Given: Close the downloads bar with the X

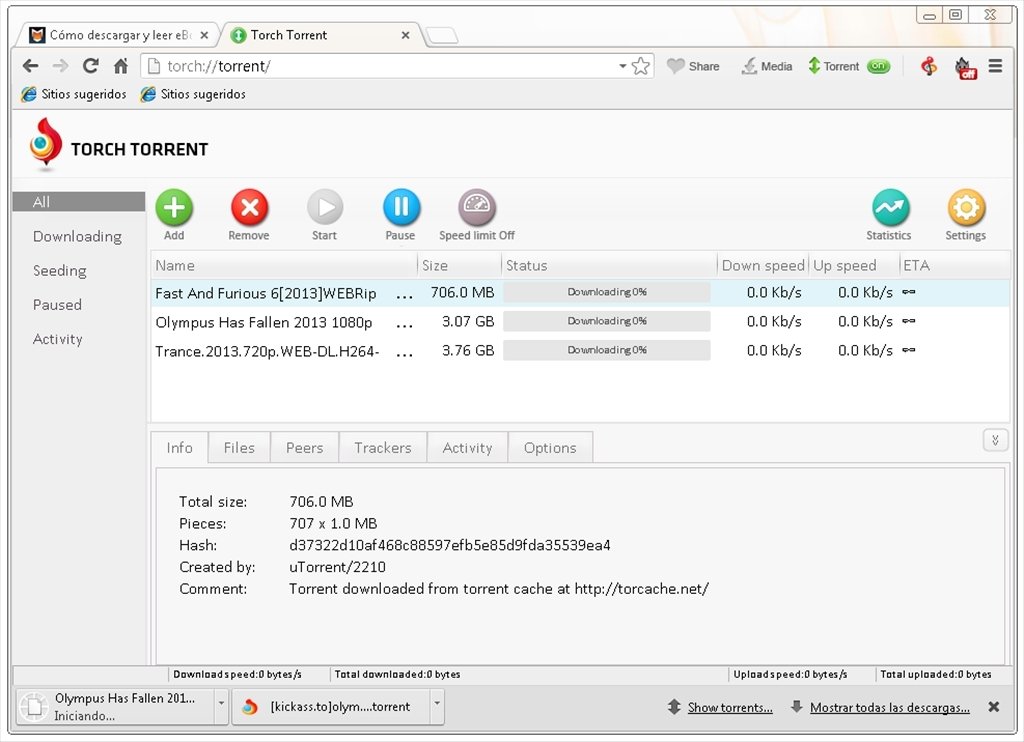Looking at the screenshot, I should (993, 707).
